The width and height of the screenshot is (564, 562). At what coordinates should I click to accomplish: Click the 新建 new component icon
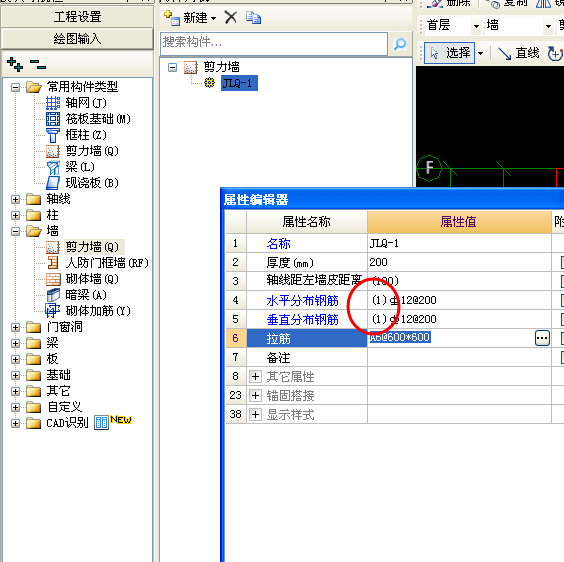(172, 18)
